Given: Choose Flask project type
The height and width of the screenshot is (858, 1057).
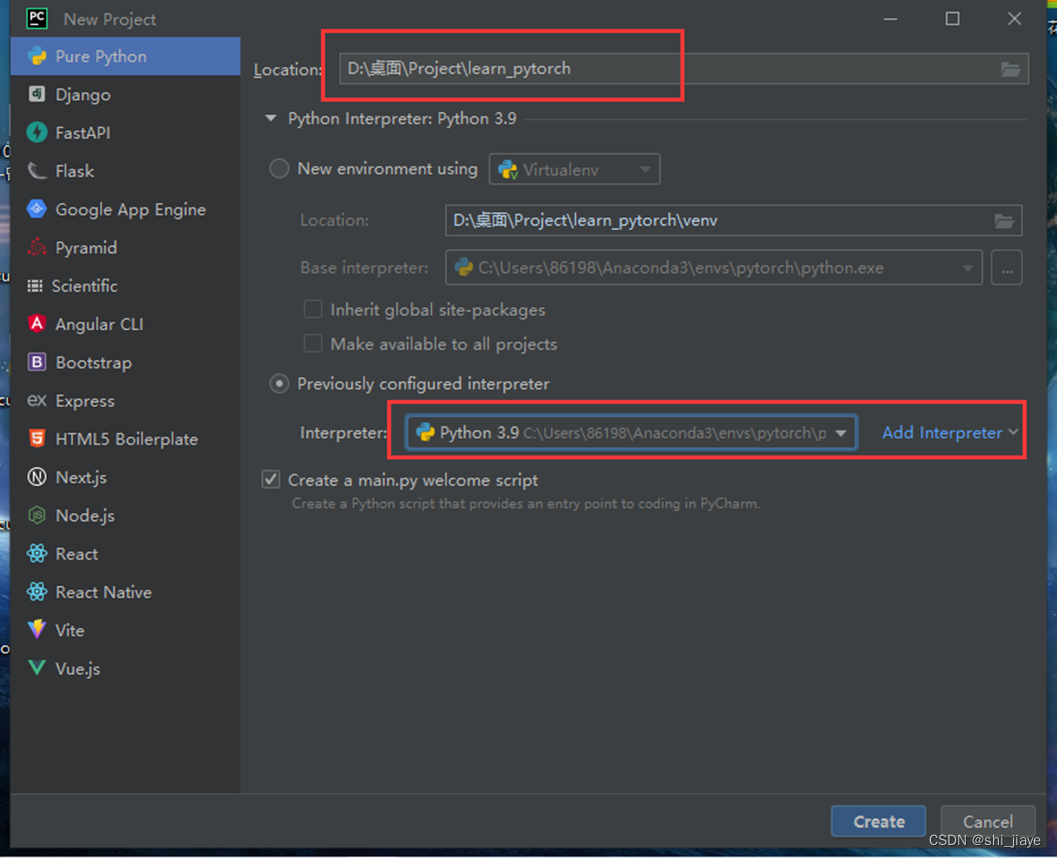Looking at the screenshot, I should (125, 171).
